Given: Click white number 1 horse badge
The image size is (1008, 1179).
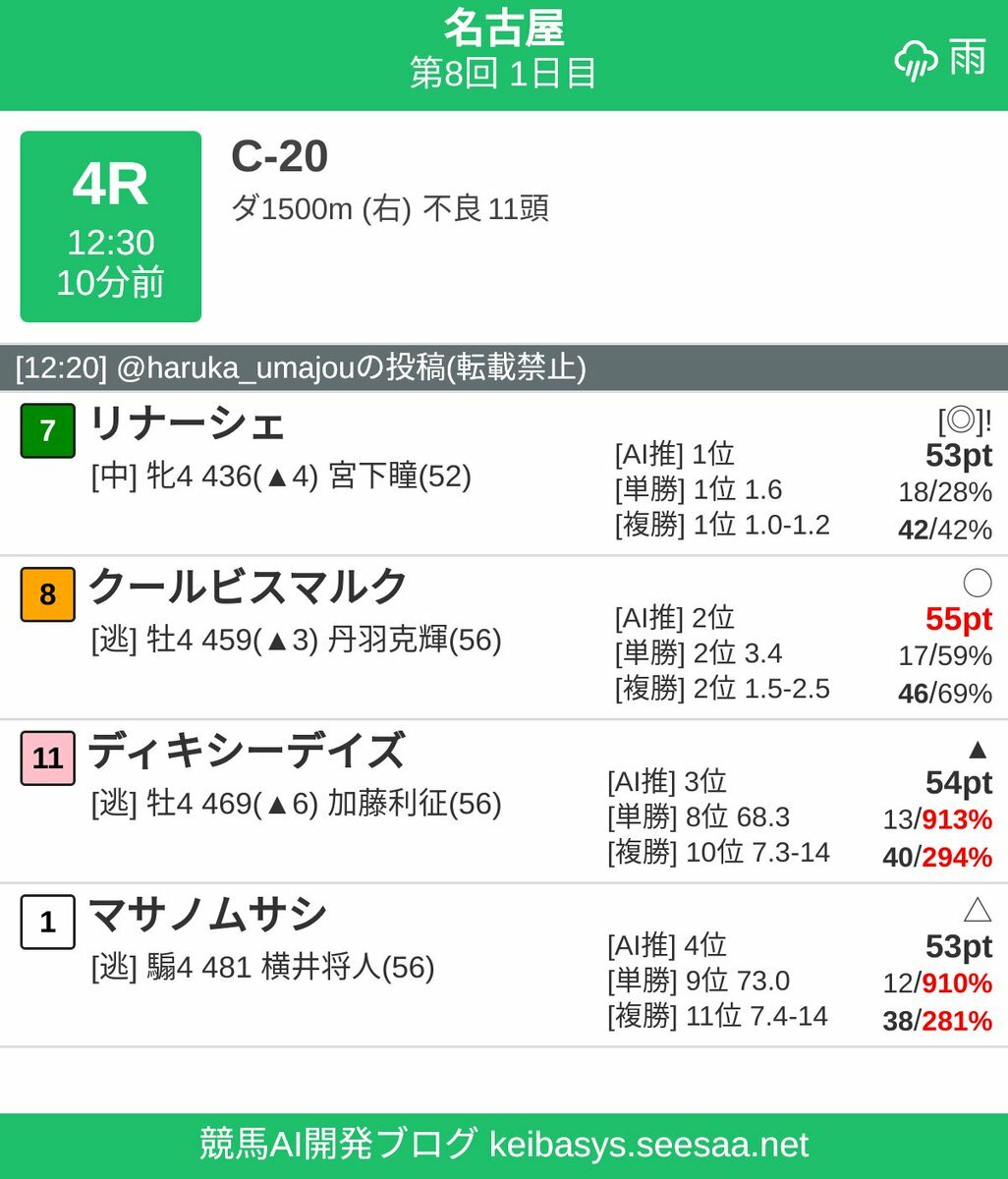Looking at the screenshot, I should point(47,922).
